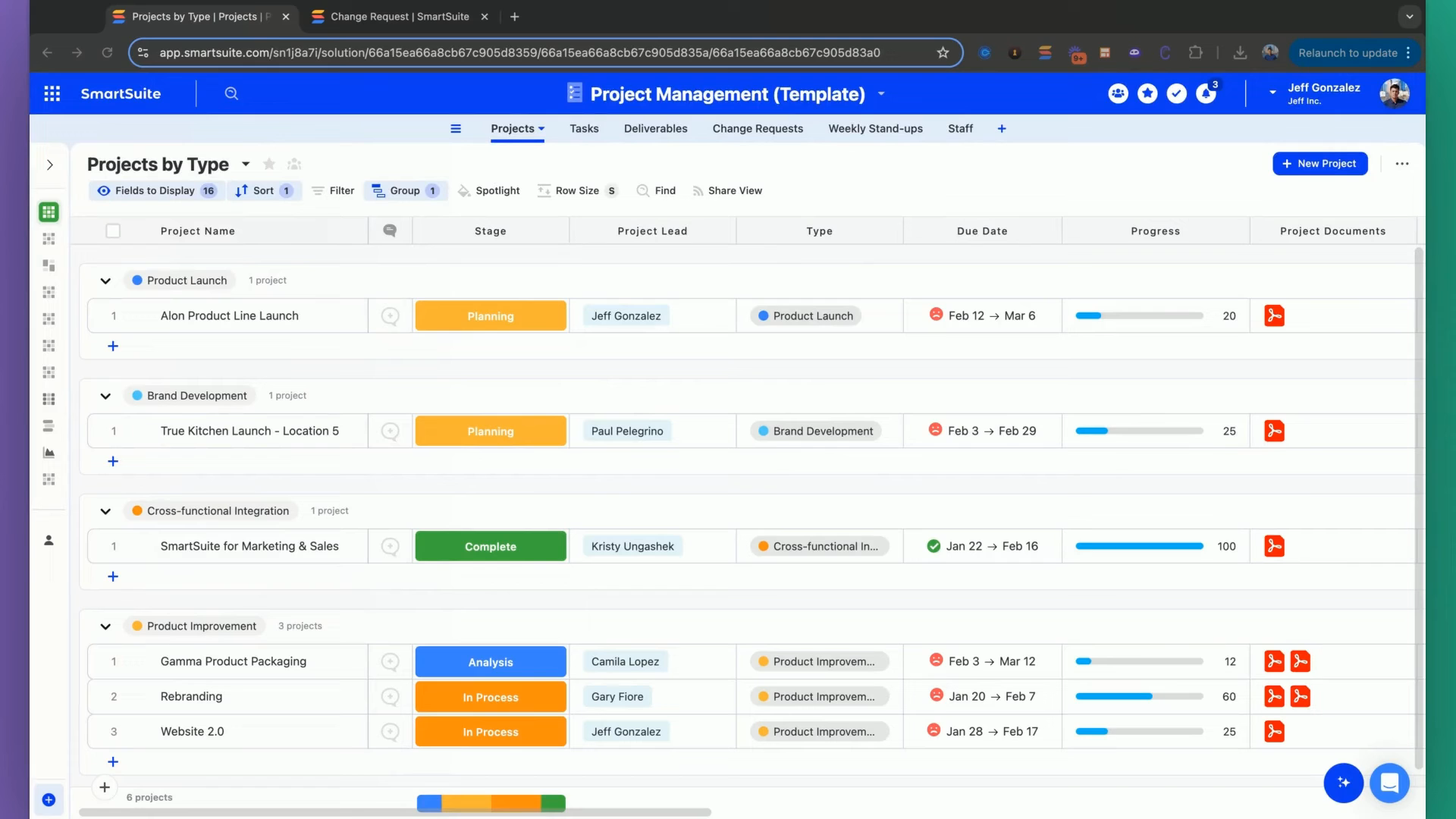The width and height of the screenshot is (1456, 819).
Task: Click the search magnifier in the header
Action: click(x=231, y=93)
